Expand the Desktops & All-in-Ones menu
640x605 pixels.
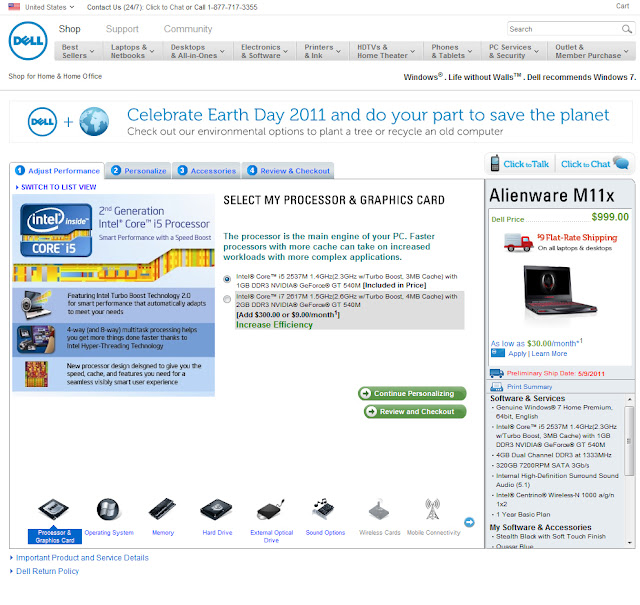pyautogui.click(x=198, y=51)
